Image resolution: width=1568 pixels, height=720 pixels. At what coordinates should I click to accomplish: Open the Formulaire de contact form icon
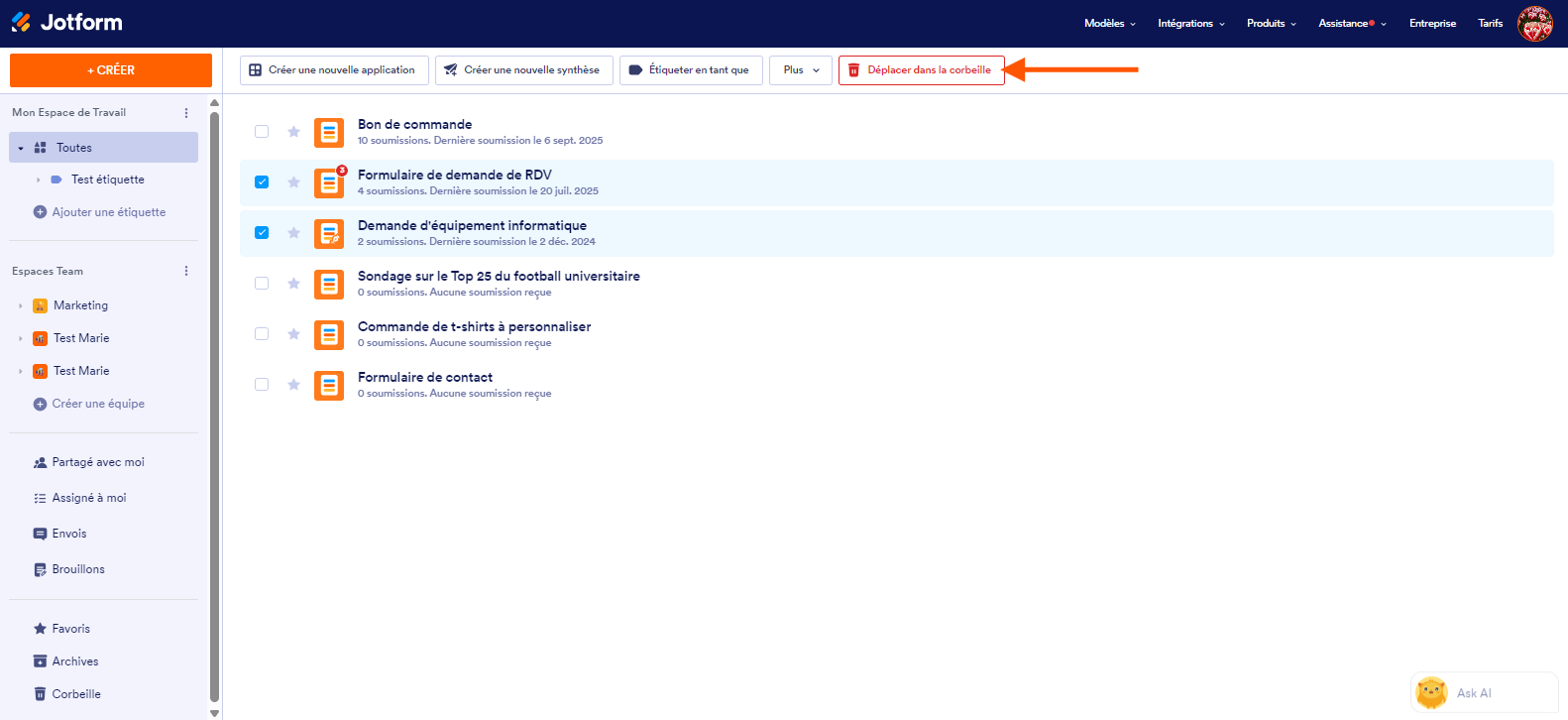[329, 385]
